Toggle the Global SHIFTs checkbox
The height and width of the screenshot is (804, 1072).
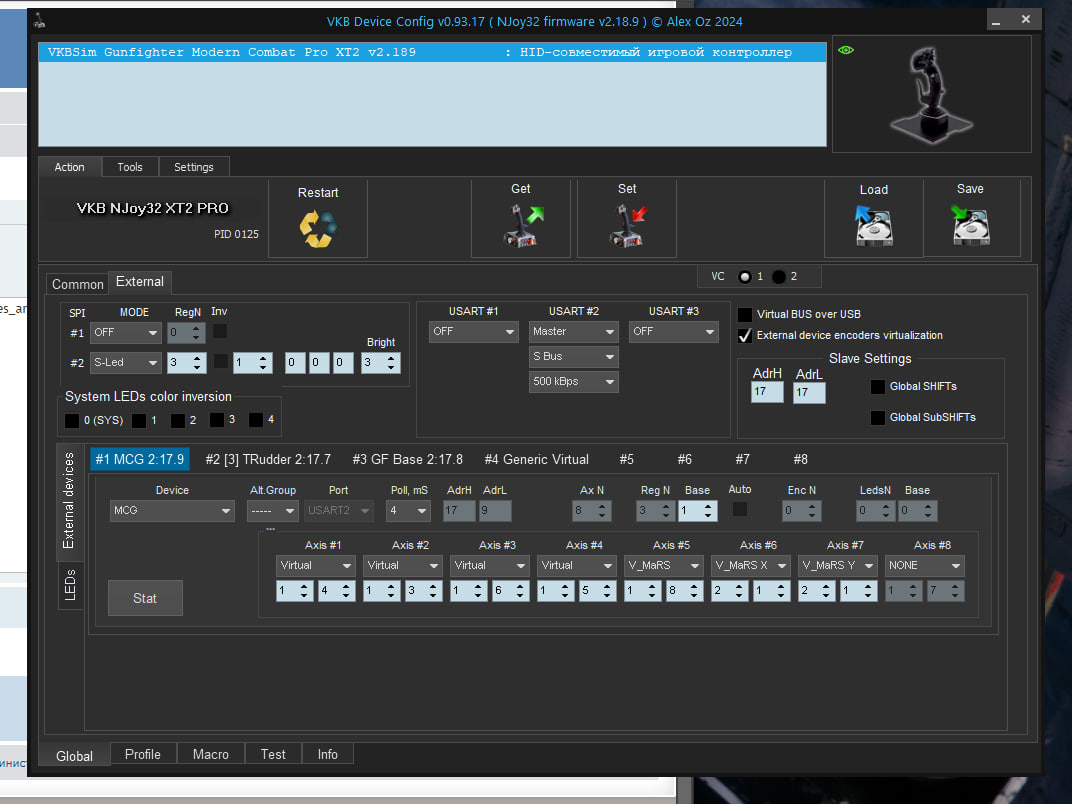878,386
